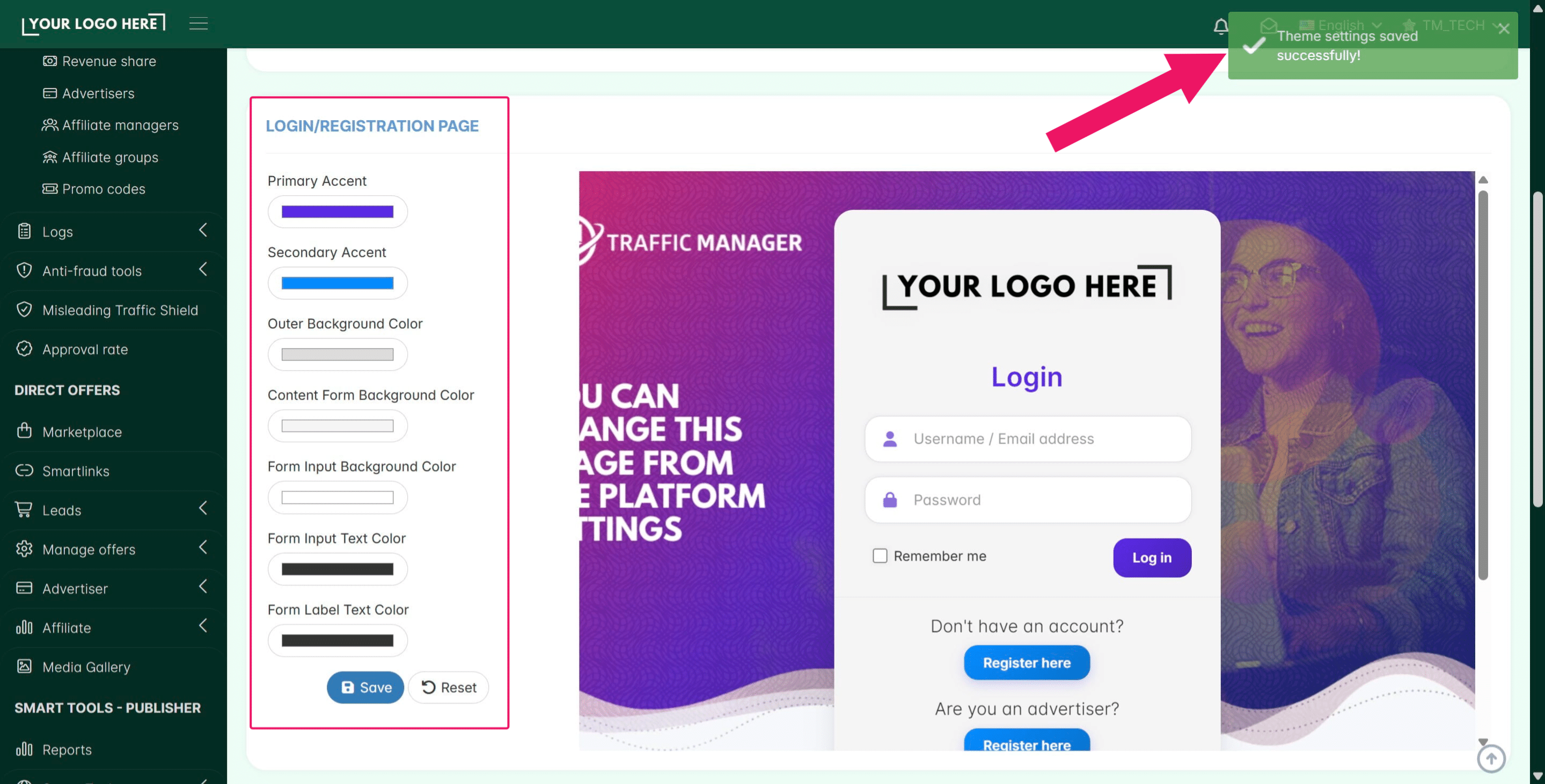
Task: Click the Logs clipboard icon
Action: click(x=24, y=231)
